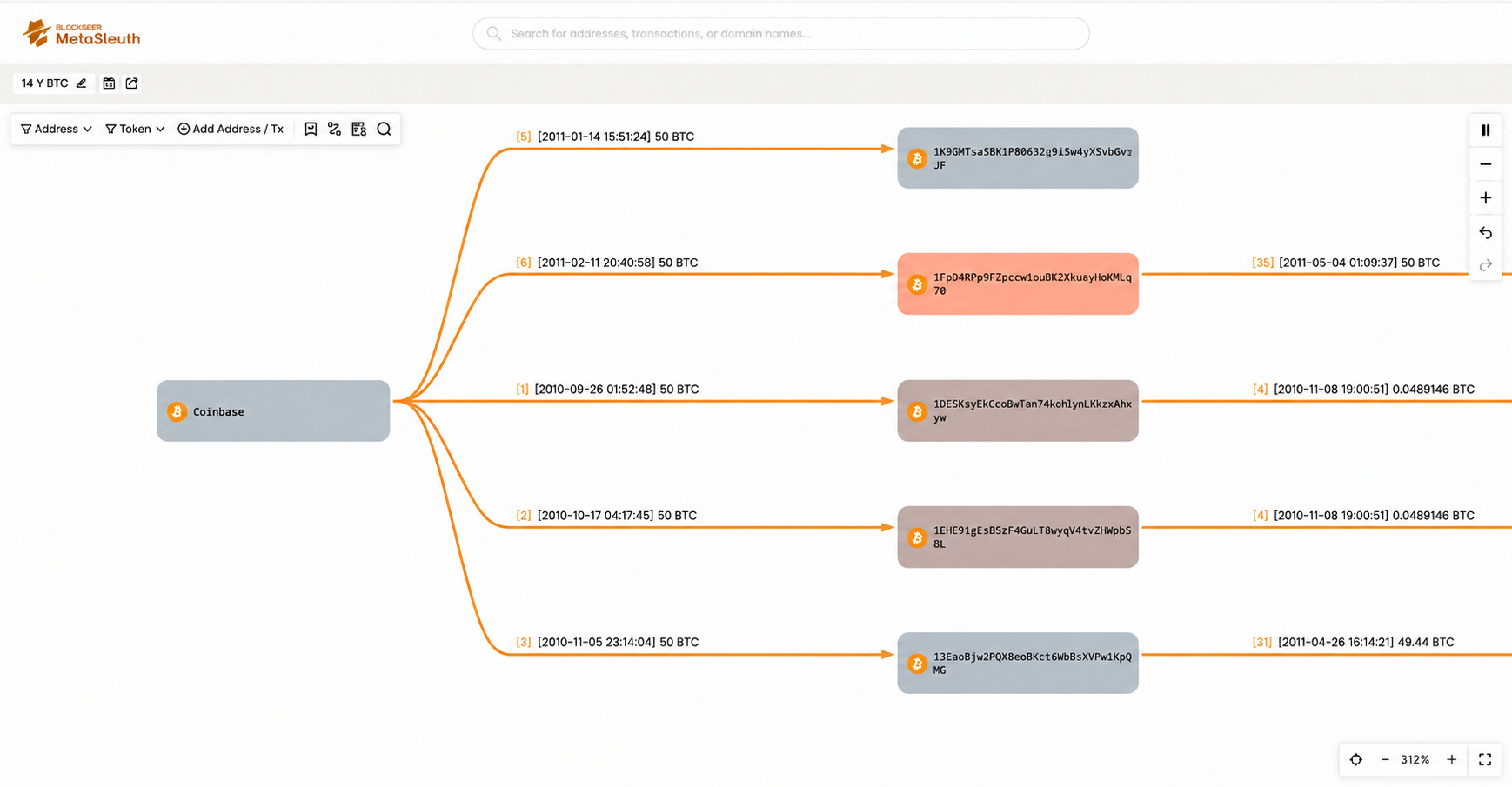Select node 13EaoBjw2PQX8eoBKct6WbBsXVPw1KpQ
1512x787 pixels.
point(1018,663)
